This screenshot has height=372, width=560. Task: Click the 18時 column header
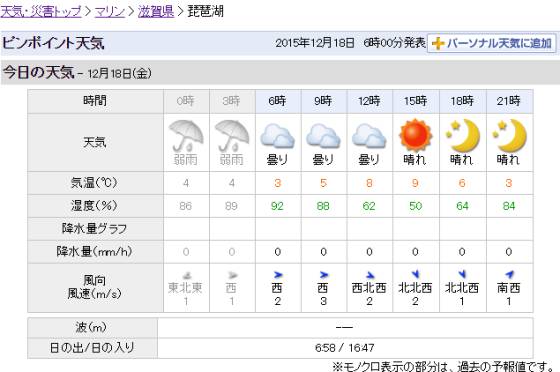[x=462, y=101]
